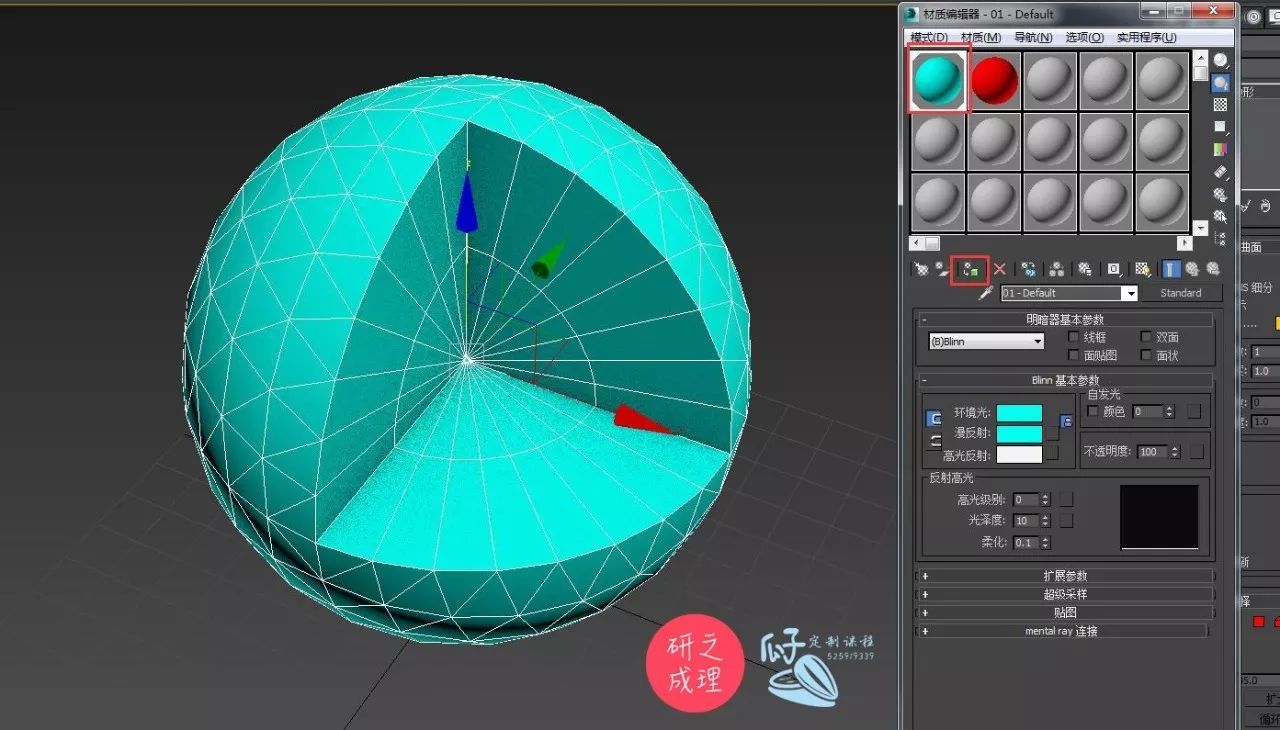Select the red material sample slot
Image resolution: width=1280 pixels, height=730 pixels.
pyautogui.click(x=994, y=80)
